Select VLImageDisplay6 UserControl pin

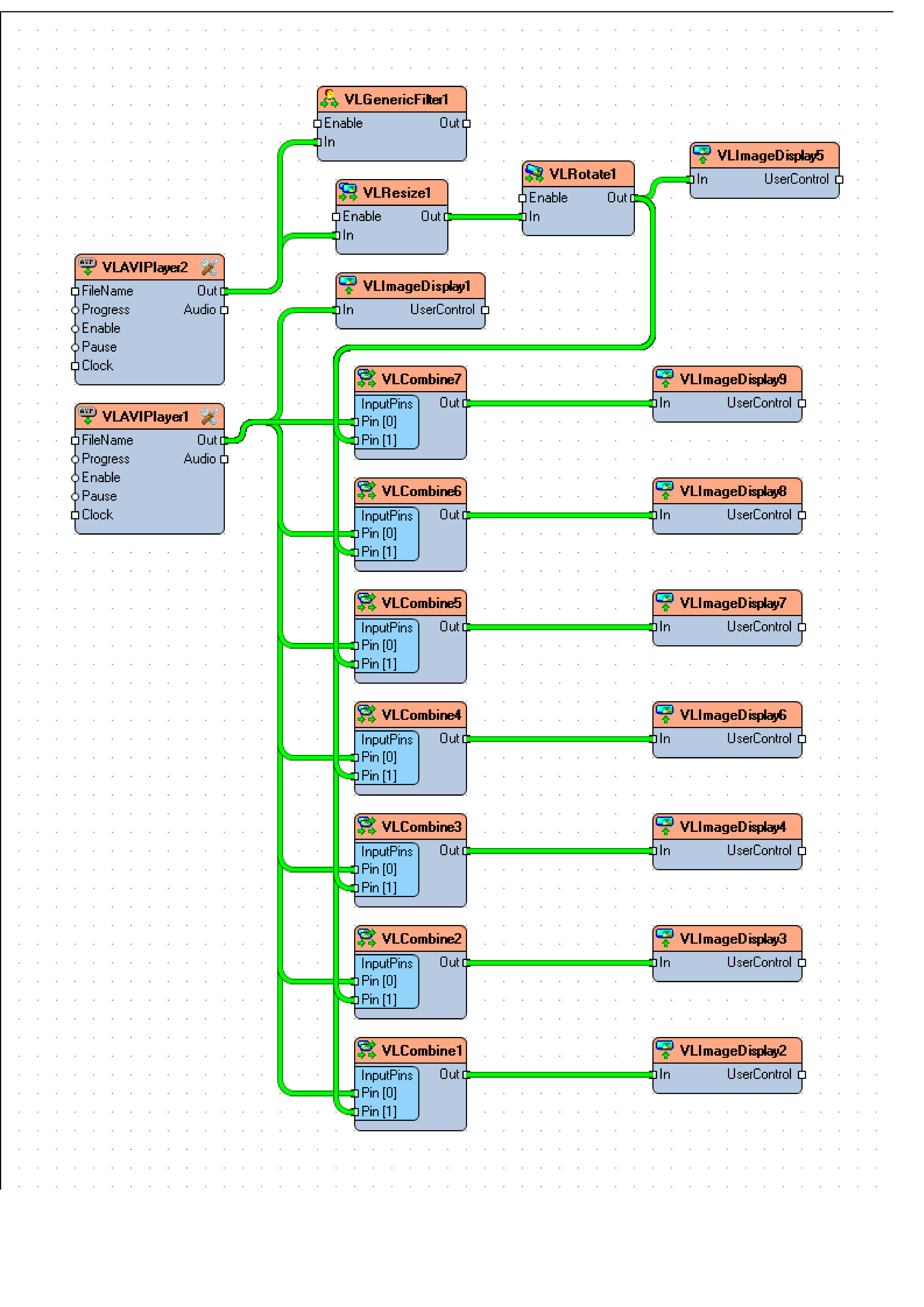click(802, 739)
